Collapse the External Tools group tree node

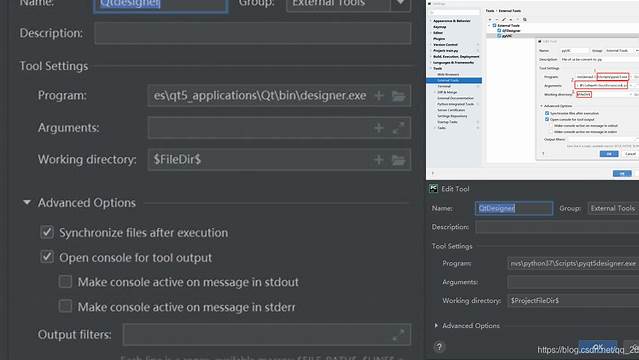pos(489,26)
